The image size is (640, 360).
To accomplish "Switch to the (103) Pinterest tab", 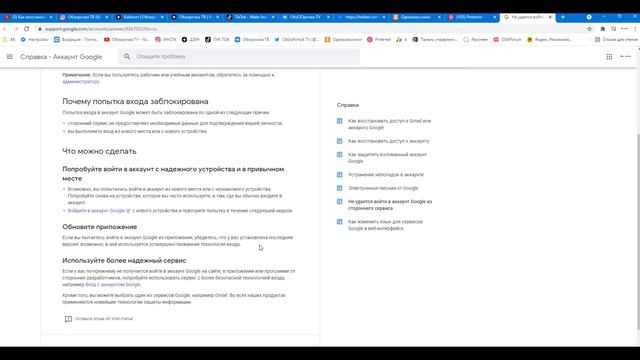I will pos(472,17).
